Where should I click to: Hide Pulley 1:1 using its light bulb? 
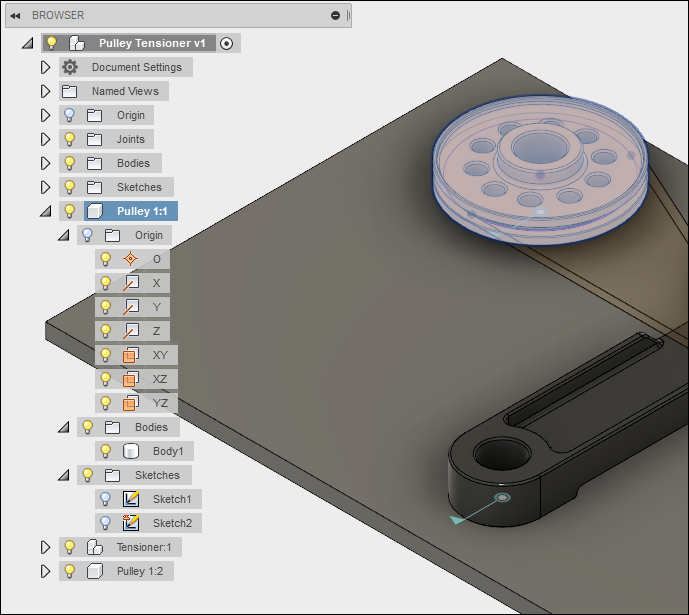(69, 211)
